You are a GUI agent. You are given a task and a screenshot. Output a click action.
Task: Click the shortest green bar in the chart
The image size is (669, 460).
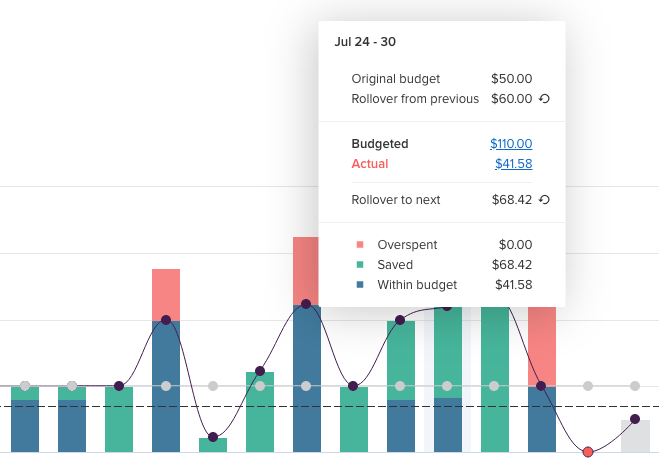(213, 445)
